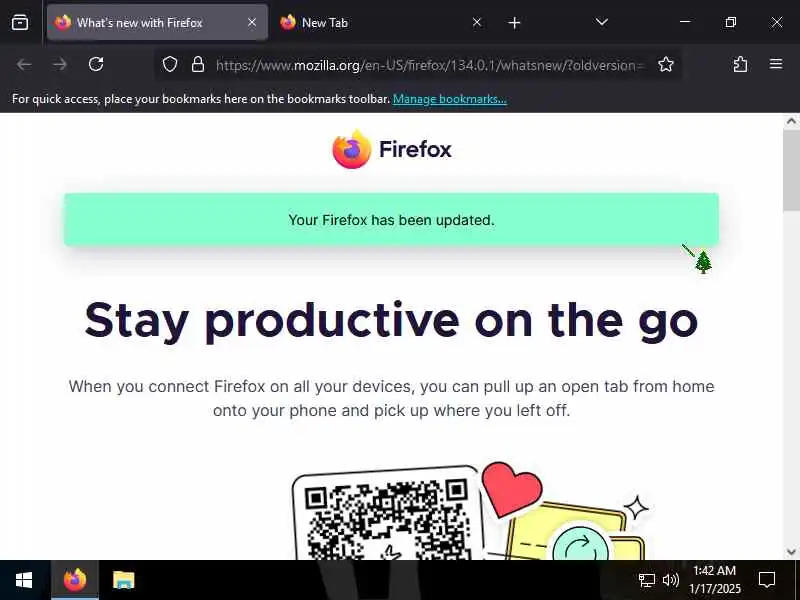Go back with the back arrow
The height and width of the screenshot is (600, 800).
(24, 64)
